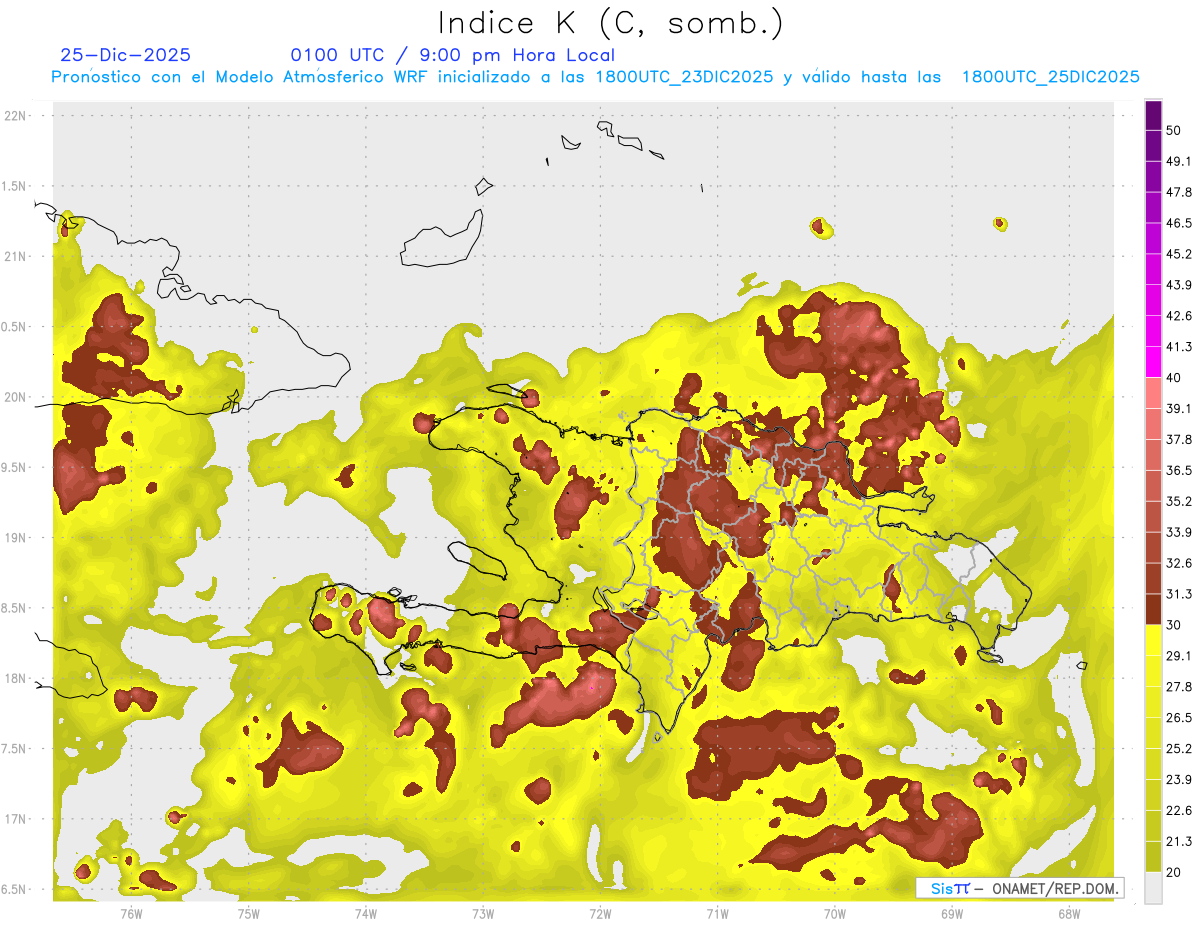This screenshot has width=1200, height=927.
Task: Click the "SisTT – ONAMET/REP.DOM." credit label
Action: [x=1020, y=888]
